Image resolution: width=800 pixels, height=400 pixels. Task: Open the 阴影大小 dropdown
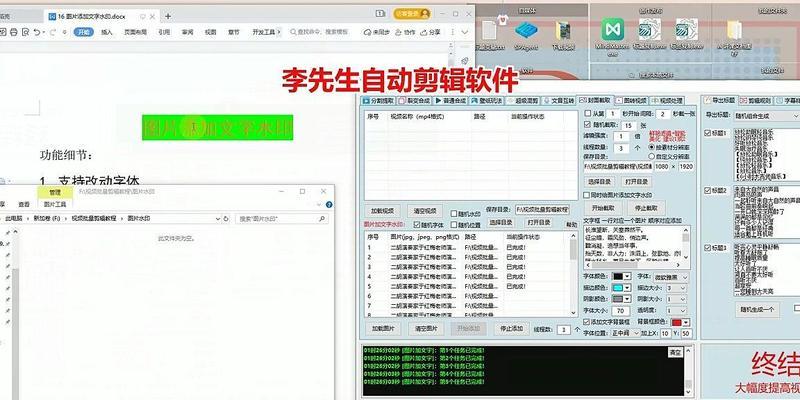coord(676,299)
